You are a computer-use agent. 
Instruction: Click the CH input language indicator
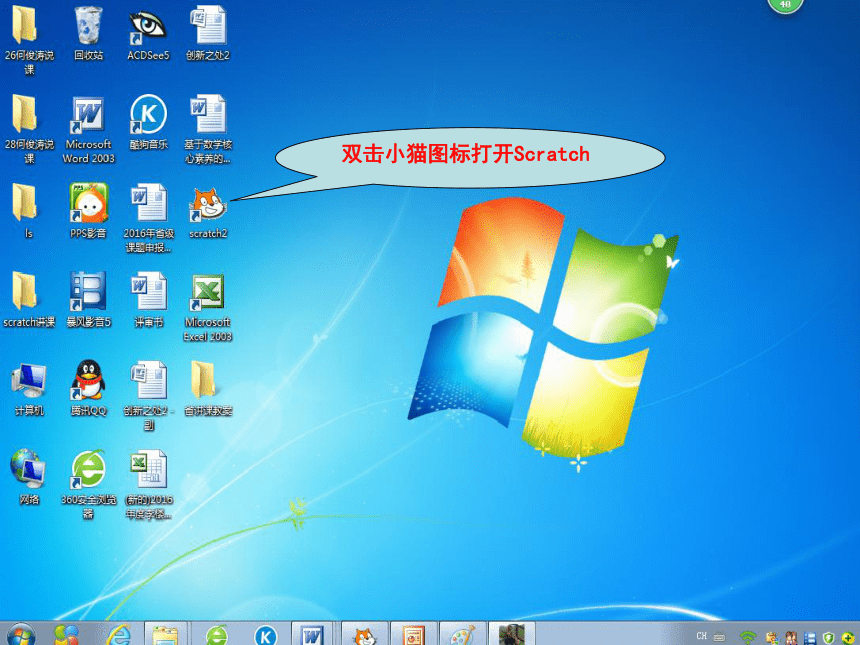click(701, 636)
